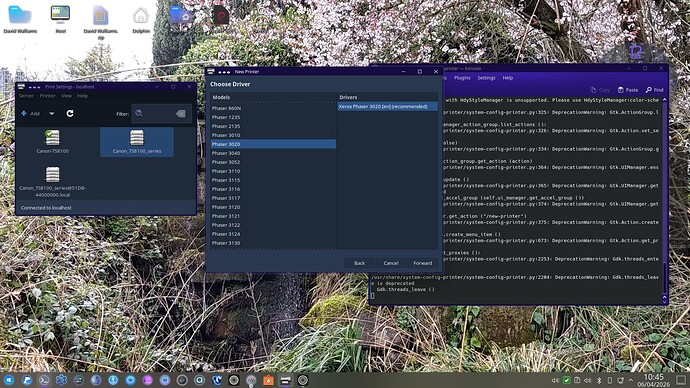Click the orange home icon in the taskbar
The height and width of the screenshot is (388, 690).
[x=268, y=380]
